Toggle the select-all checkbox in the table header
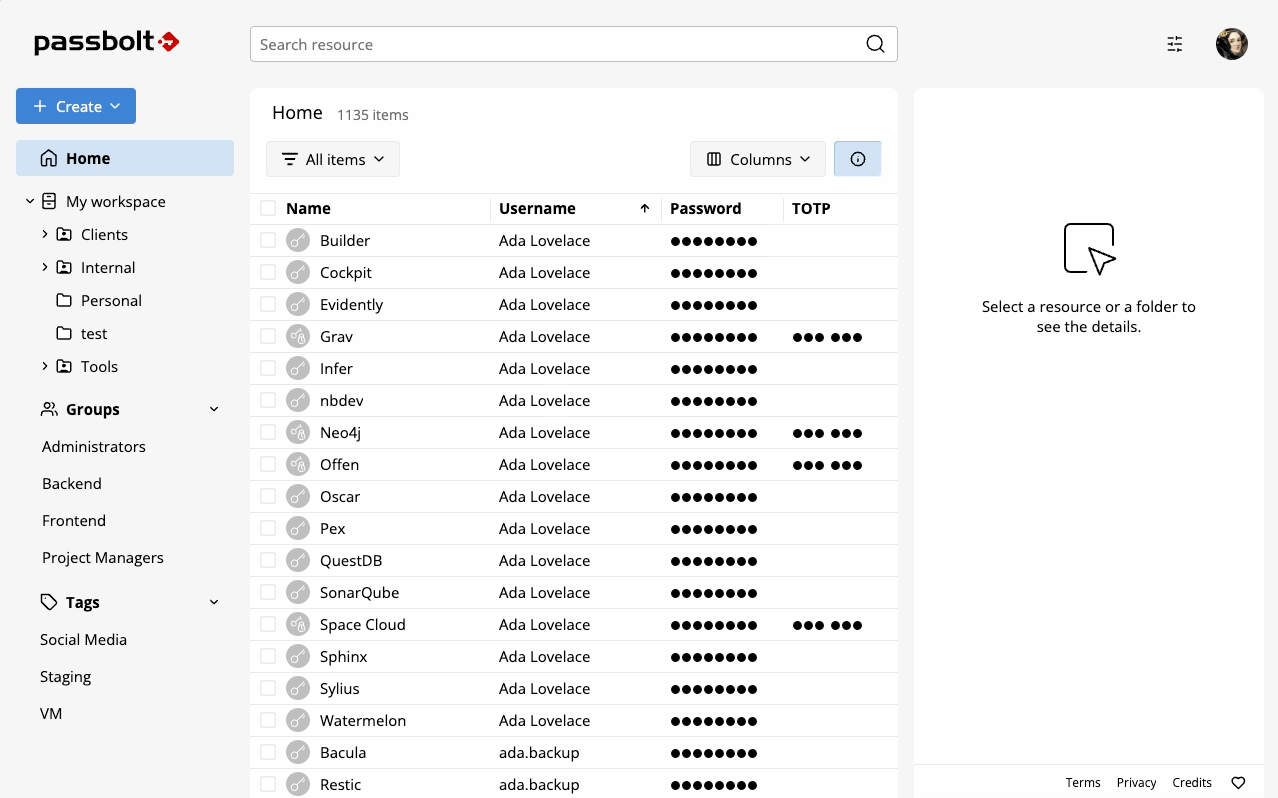 [x=268, y=208]
